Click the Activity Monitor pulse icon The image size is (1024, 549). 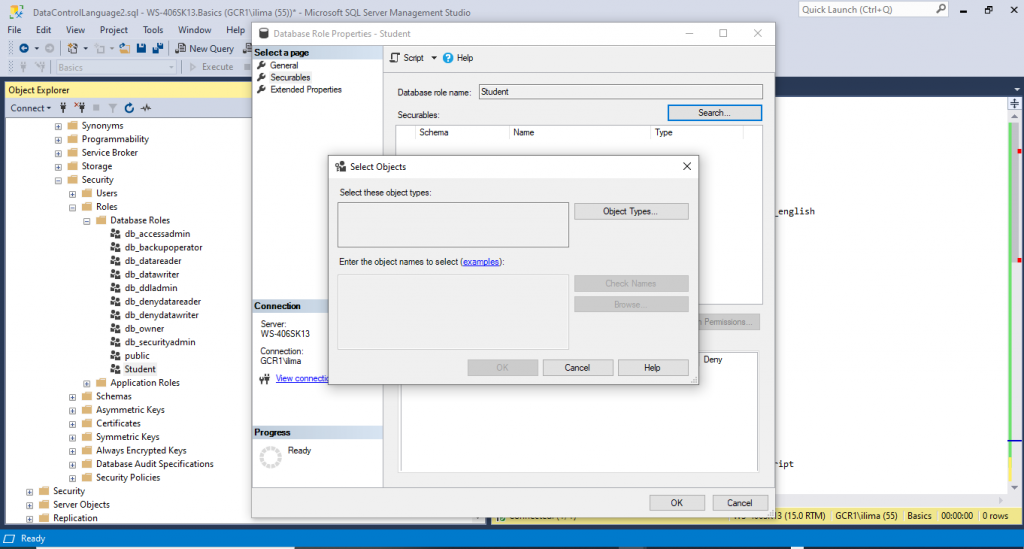tap(146, 108)
